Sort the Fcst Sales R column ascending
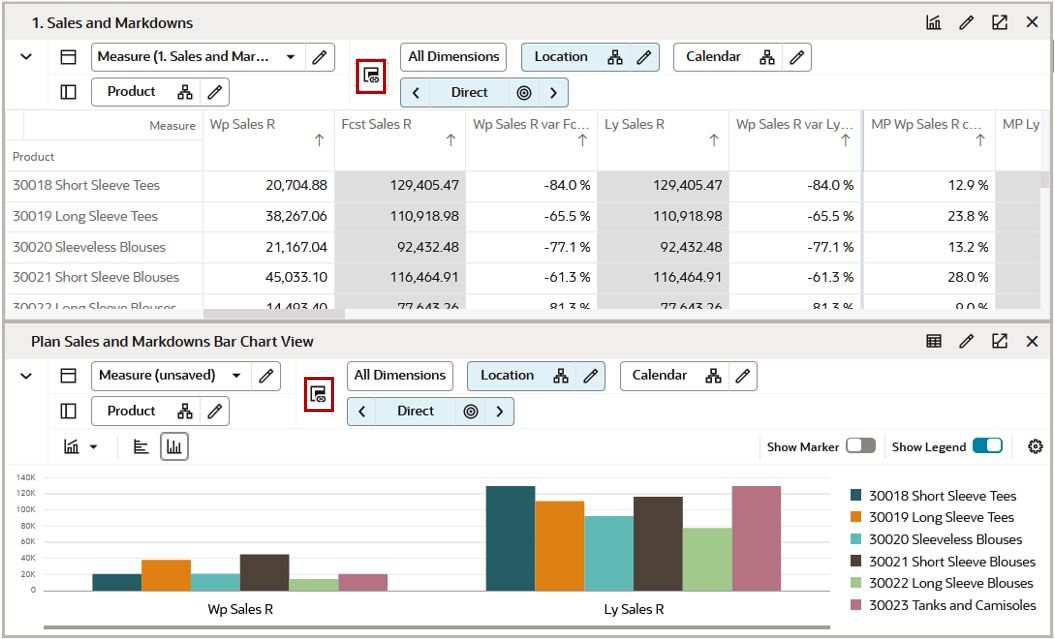The width and height of the screenshot is (1055, 639). point(451,140)
